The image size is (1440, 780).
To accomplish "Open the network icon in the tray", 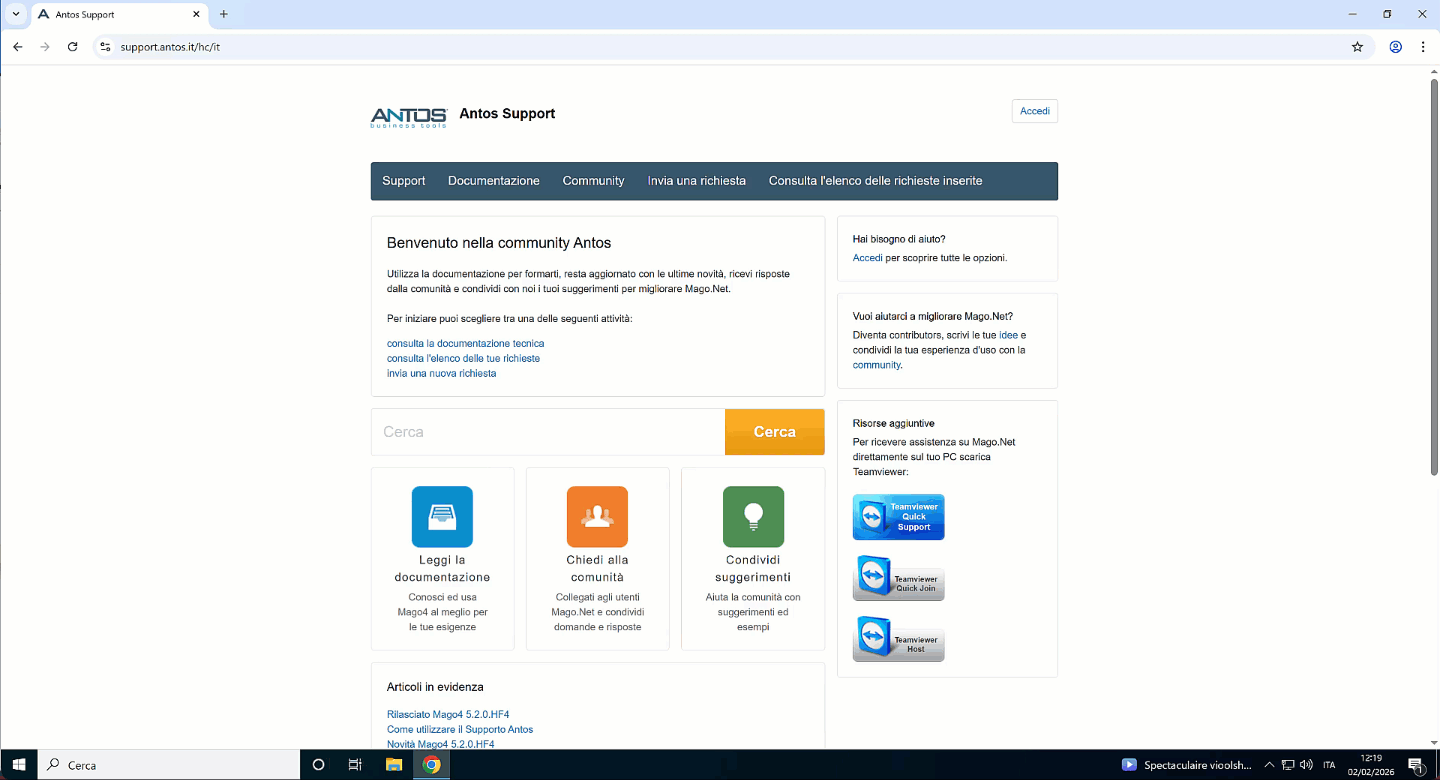I will pyautogui.click(x=1288, y=765).
